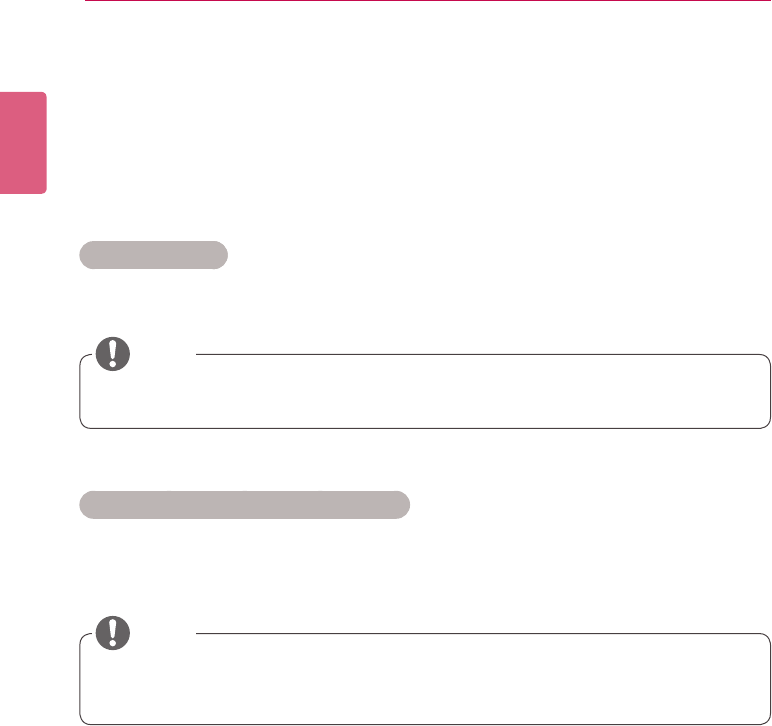Click bottom-left corner of lower note box
This screenshot has height=726, width=772.
click(x=83, y=720)
